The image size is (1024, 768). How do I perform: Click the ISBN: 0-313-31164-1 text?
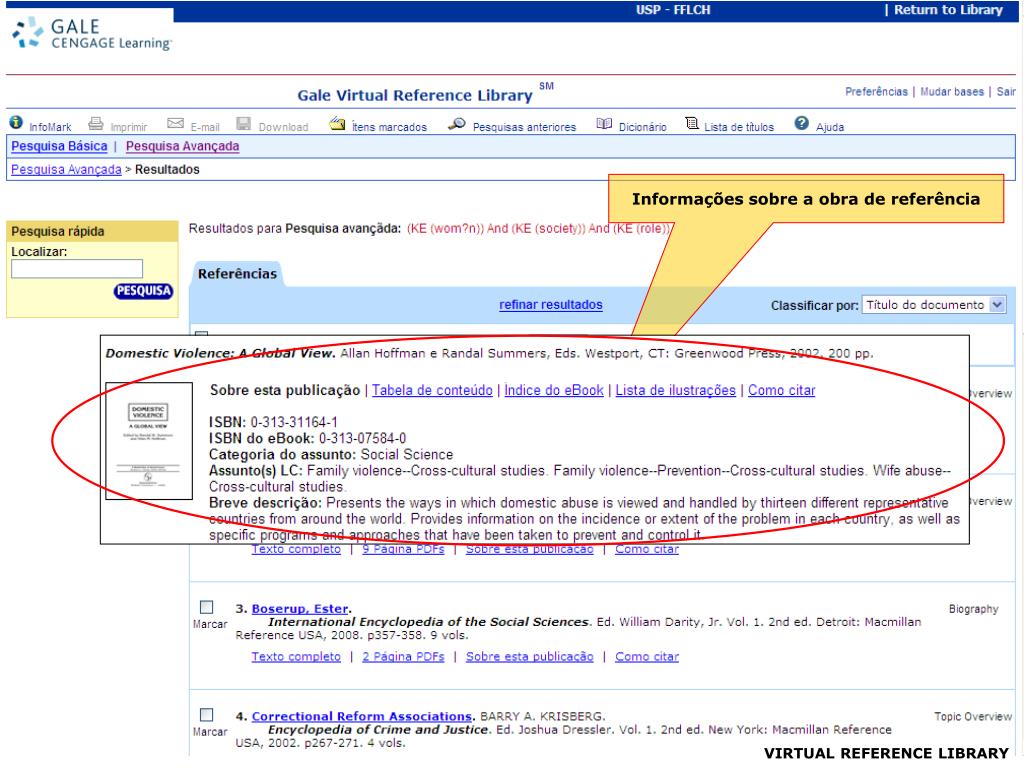pyautogui.click(x=273, y=423)
